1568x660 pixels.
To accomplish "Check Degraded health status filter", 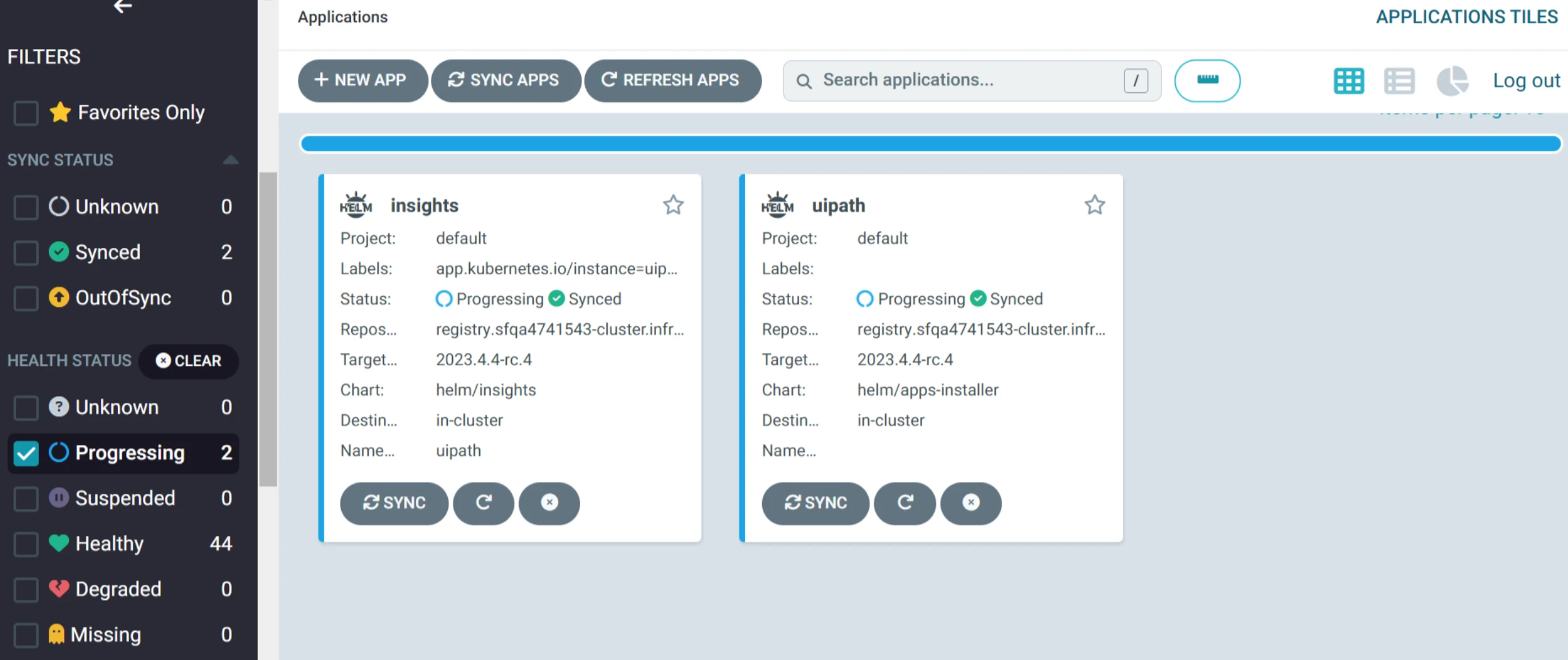I will [x=26, y=590].
